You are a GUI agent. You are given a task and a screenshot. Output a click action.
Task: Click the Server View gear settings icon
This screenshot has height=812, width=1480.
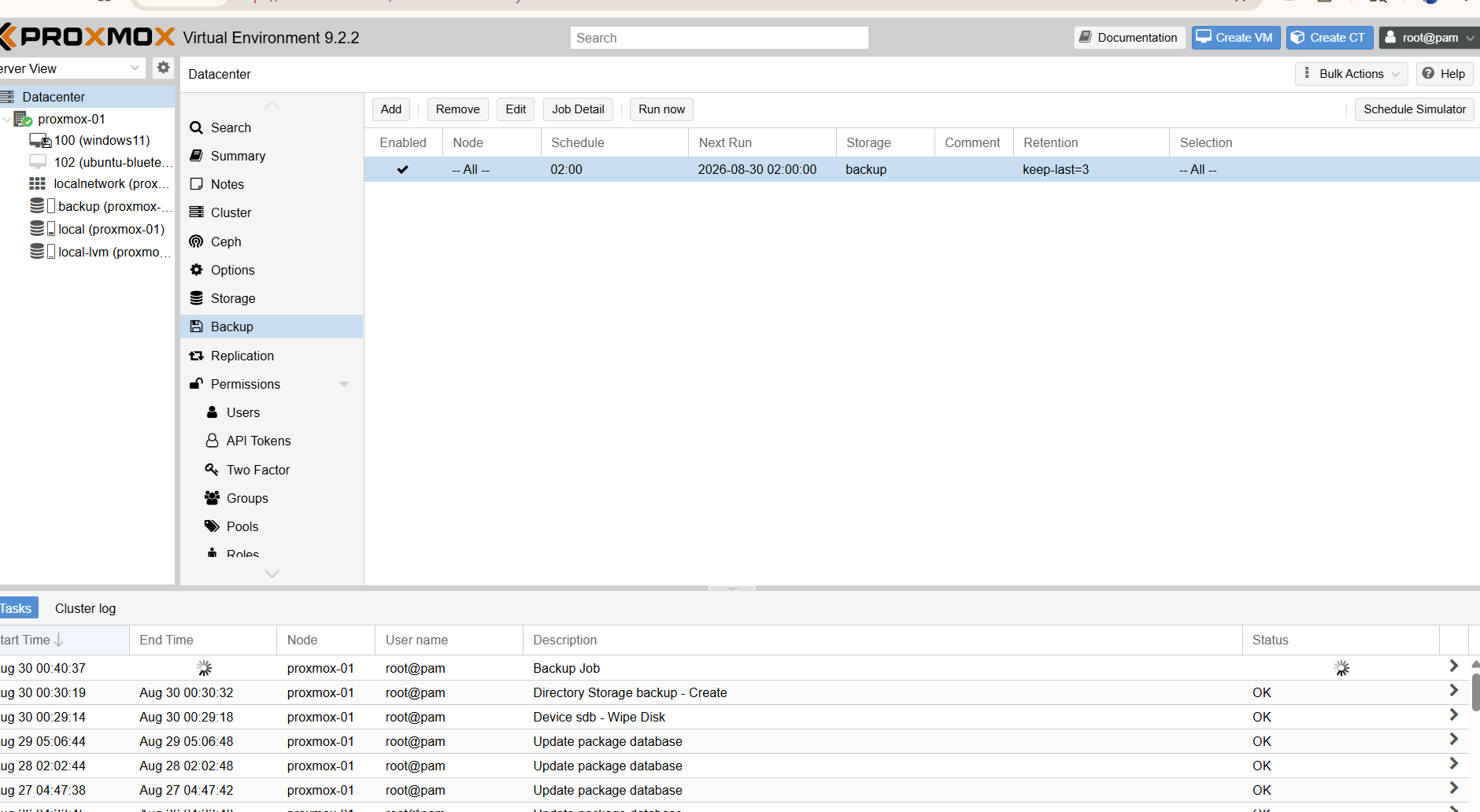click(163, 68)
